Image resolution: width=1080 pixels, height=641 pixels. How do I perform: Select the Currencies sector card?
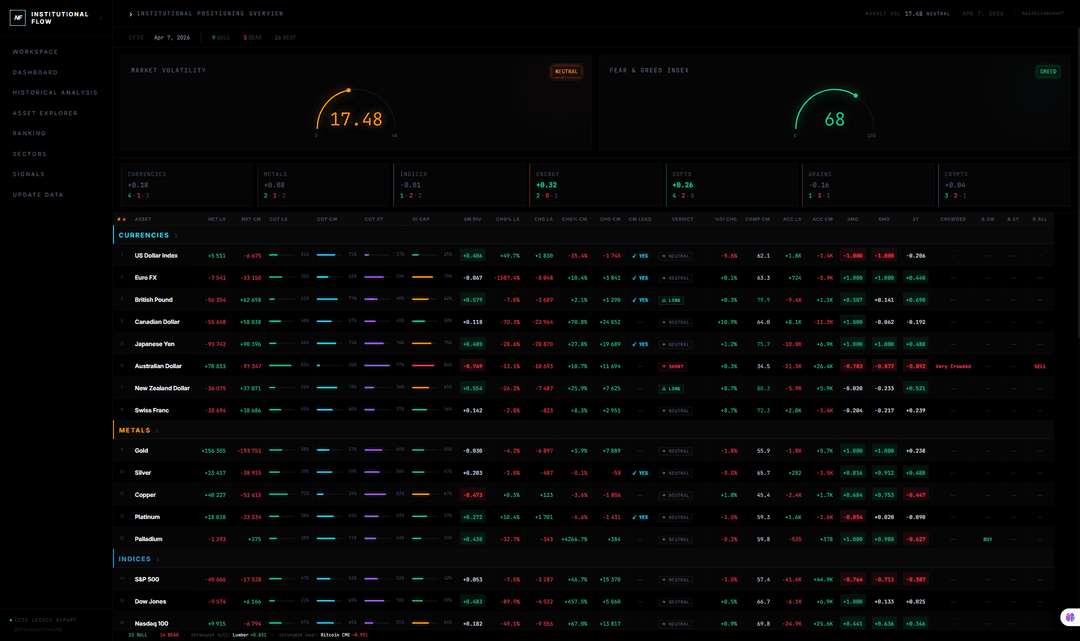tap(186, 185)
